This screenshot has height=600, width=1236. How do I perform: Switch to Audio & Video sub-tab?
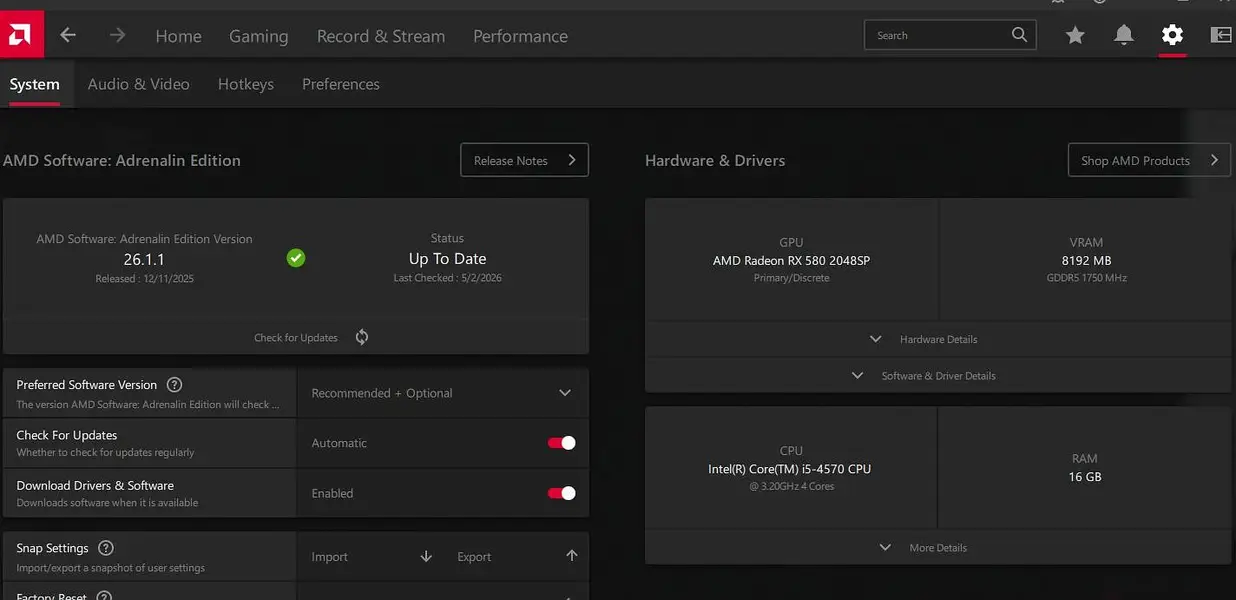tap(138, 84)
